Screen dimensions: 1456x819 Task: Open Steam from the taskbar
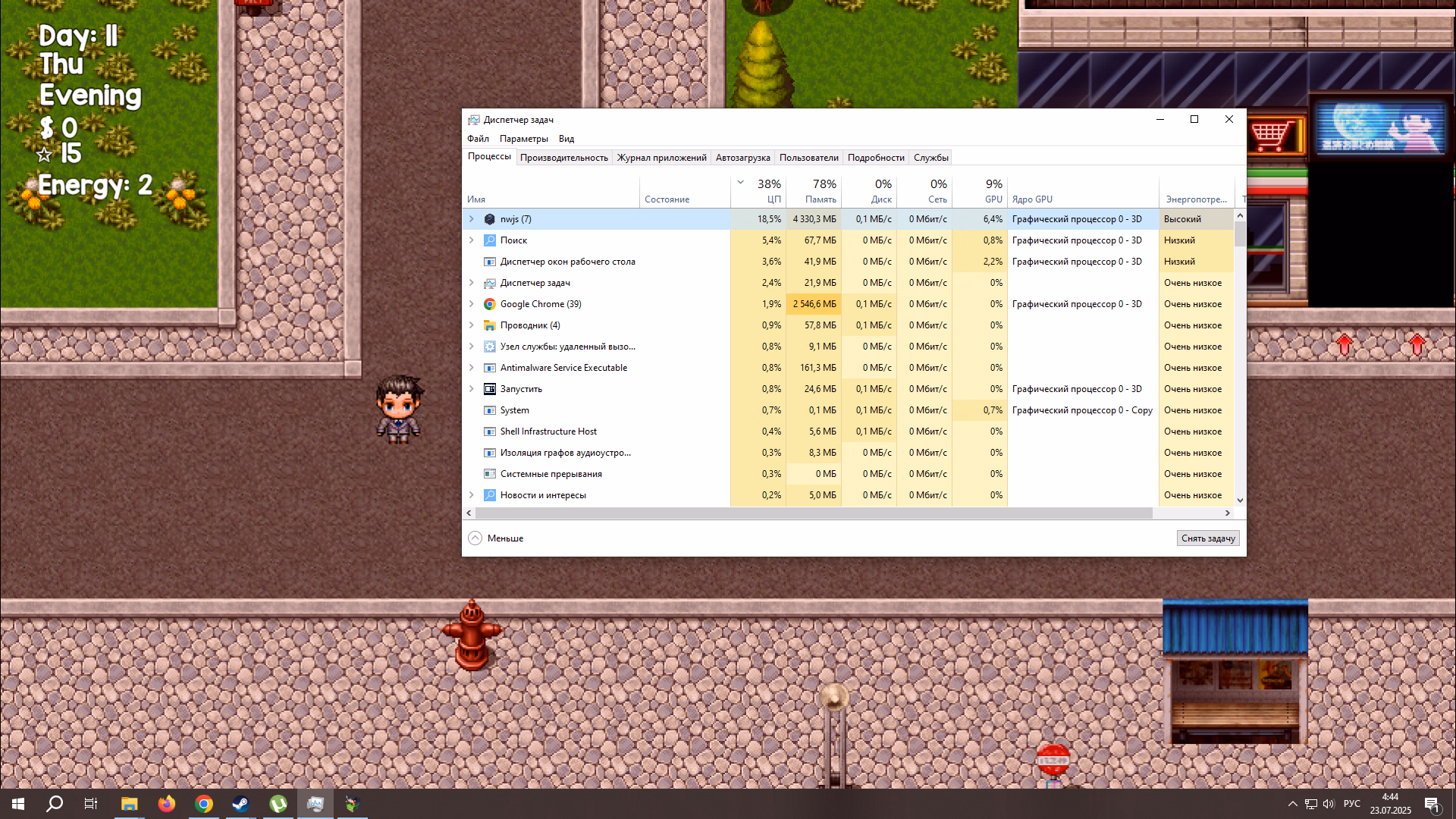pos(240,804)
